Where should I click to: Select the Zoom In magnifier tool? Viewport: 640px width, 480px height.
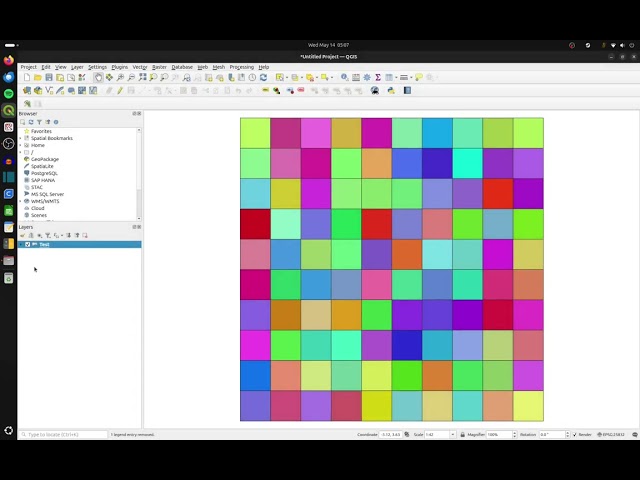(120, 77)
